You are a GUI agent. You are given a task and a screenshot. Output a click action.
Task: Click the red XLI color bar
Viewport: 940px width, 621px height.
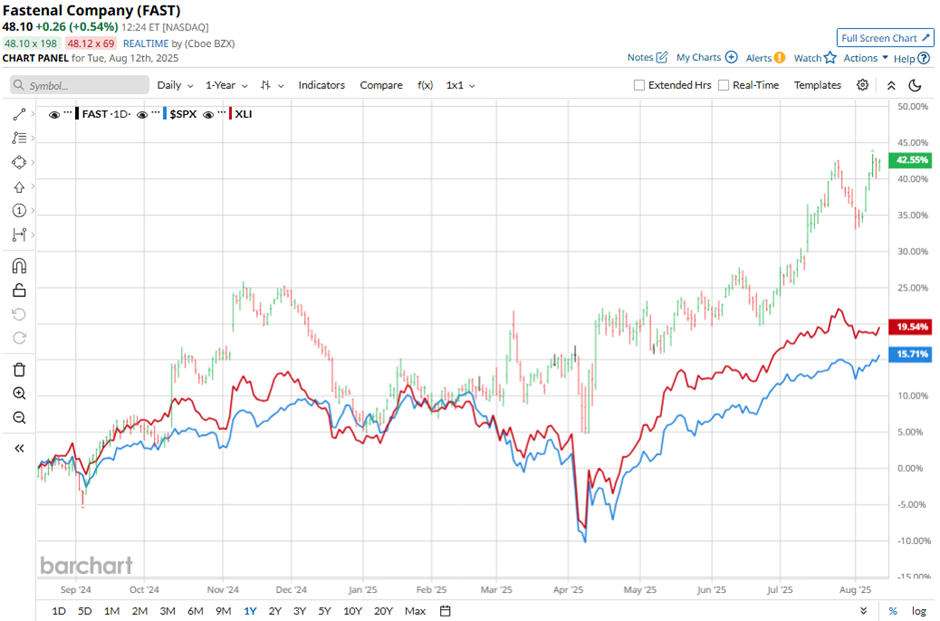[231, 114]
